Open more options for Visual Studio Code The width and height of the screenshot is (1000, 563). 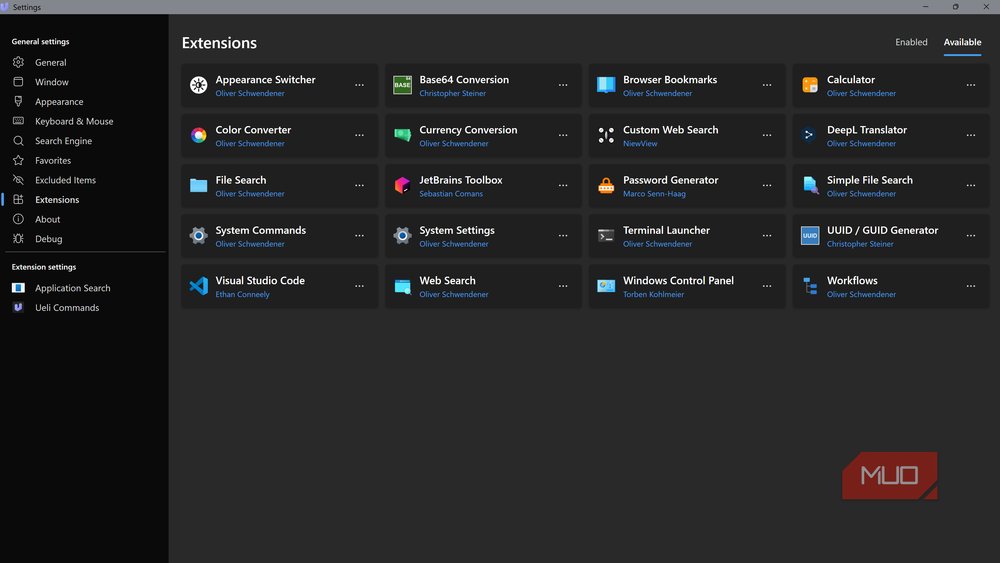tap(360, 286)
